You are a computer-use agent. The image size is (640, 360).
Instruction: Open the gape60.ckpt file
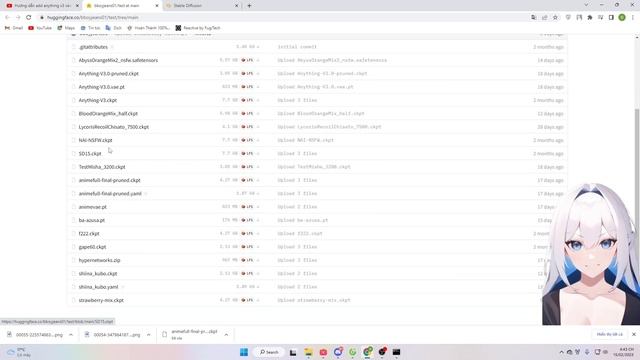tap(92, 247)
